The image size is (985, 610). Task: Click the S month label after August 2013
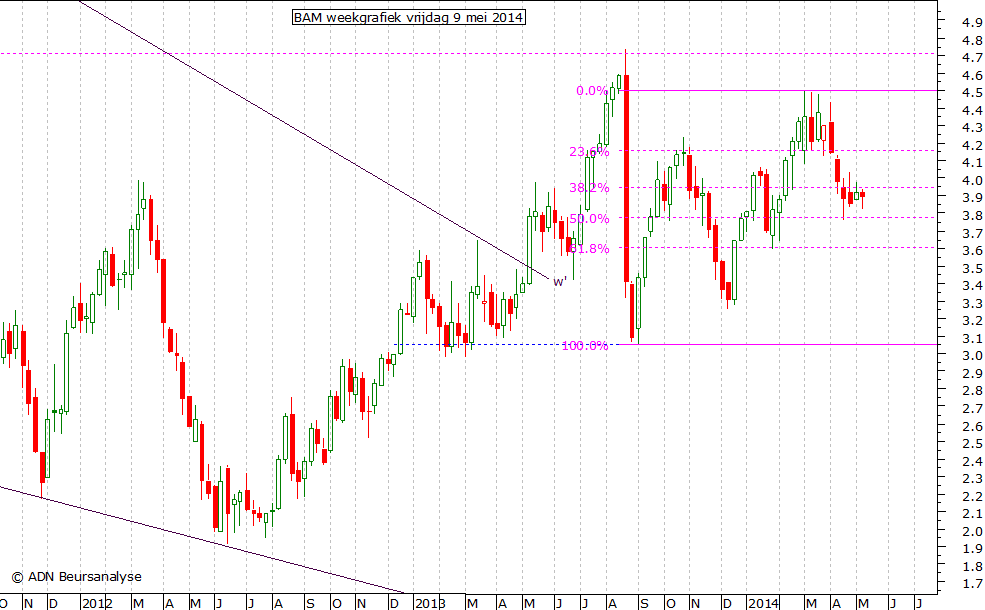point(644,604)
